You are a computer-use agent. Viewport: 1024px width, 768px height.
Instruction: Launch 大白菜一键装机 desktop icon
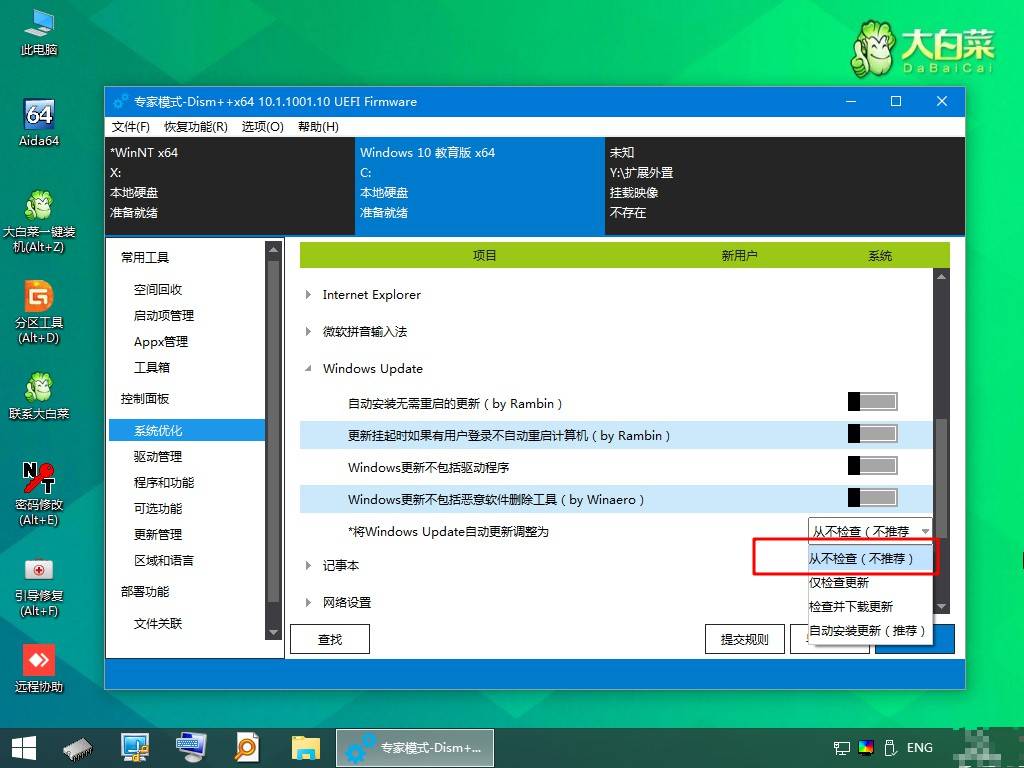pyautogui.click(x=39, y=221)
